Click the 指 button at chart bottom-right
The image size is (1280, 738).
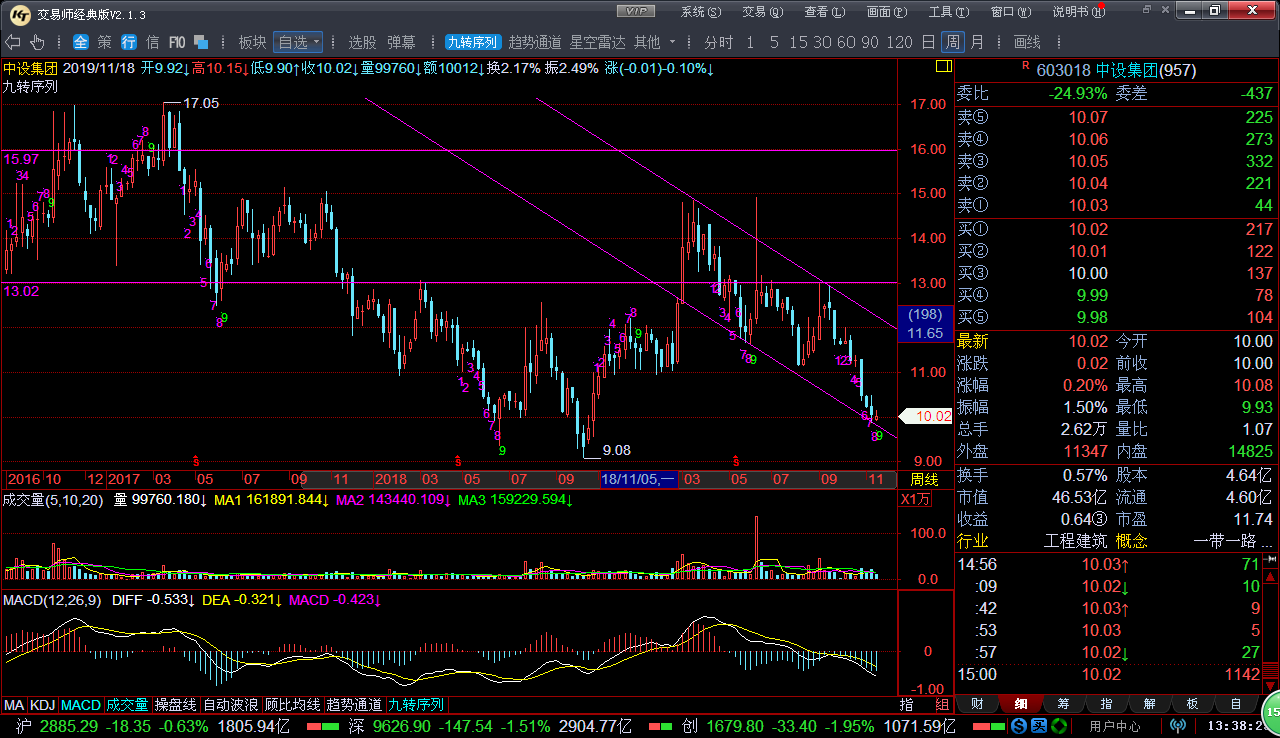pos(906,705)
